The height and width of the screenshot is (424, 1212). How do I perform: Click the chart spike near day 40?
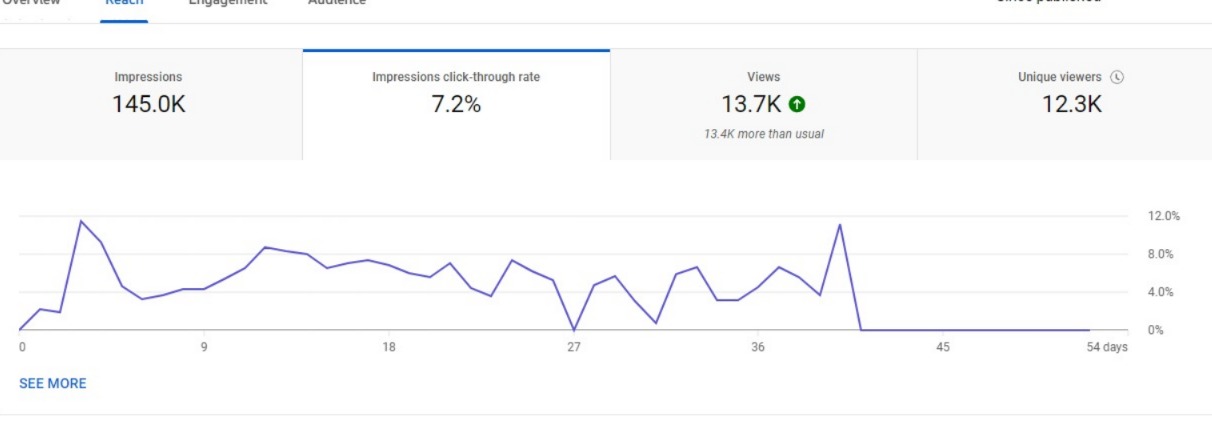click(x=840, y=225)
